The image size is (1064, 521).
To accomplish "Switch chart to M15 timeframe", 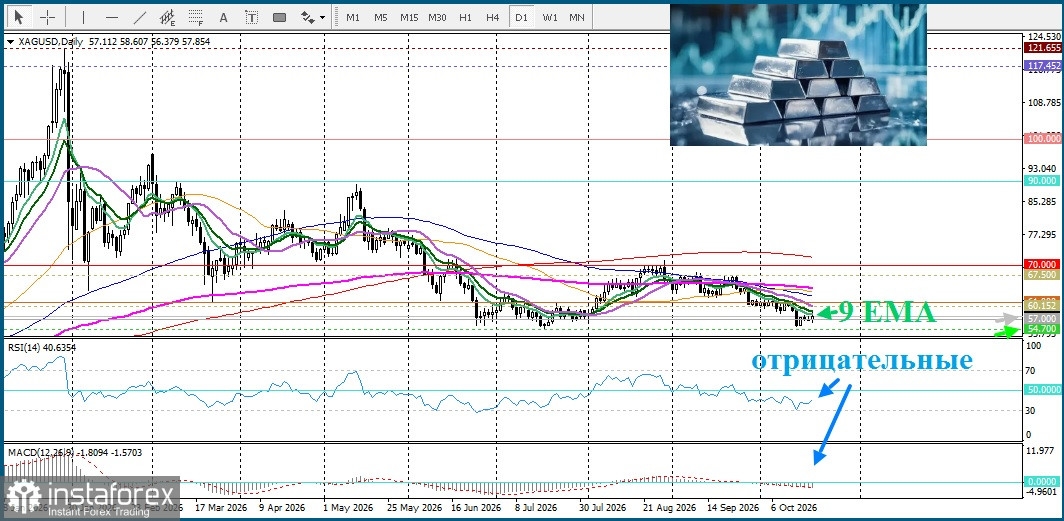I will tap(408, 18).
